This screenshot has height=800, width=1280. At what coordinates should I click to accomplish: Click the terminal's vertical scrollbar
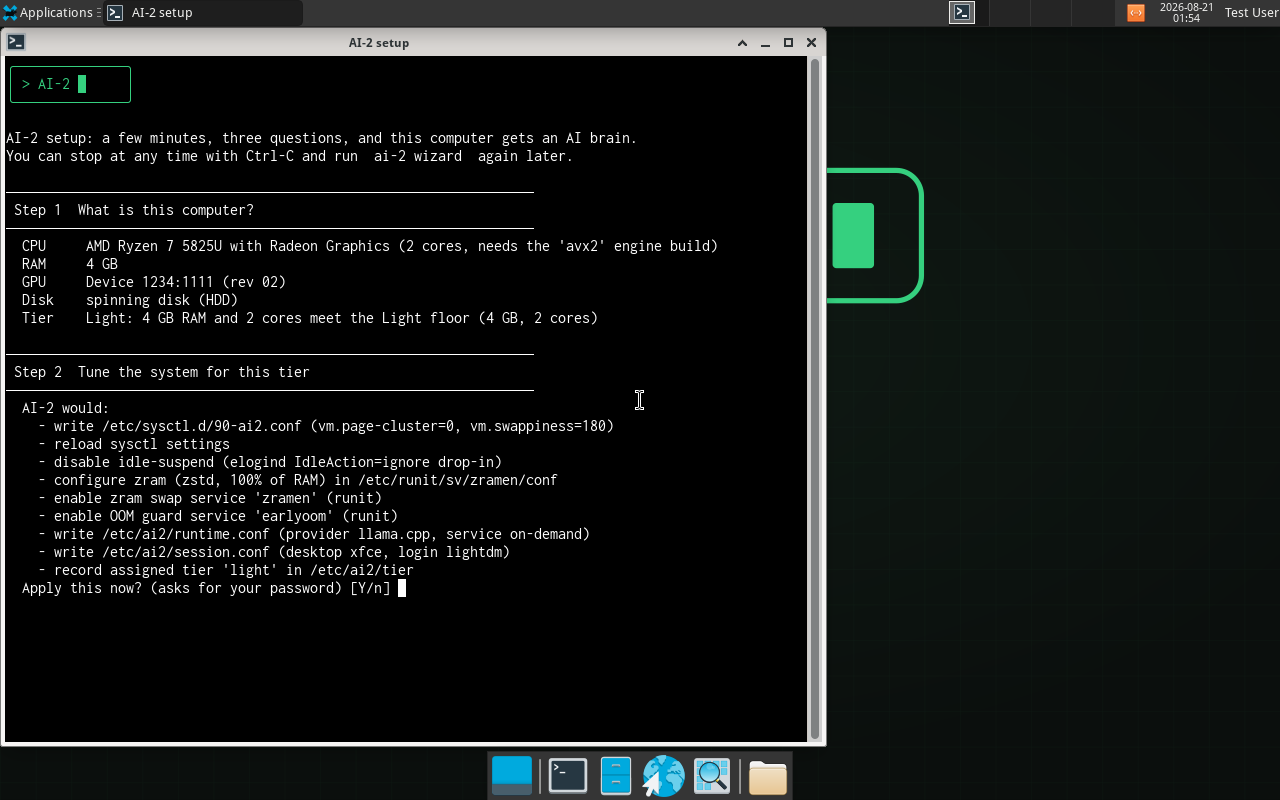(x=815, y=398)
